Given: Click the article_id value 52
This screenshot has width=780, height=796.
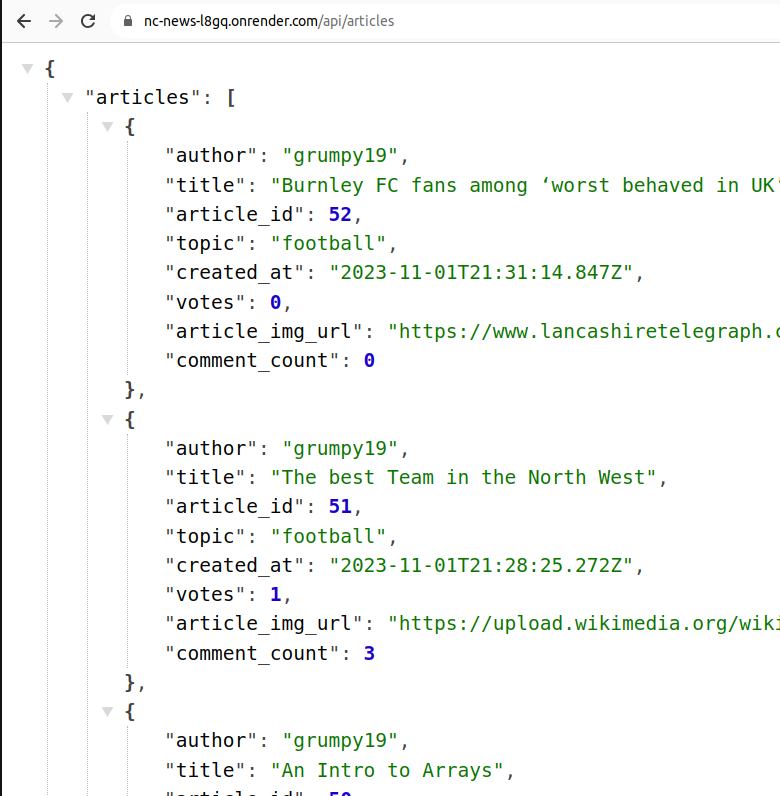Looking at the screenshot, I should pyautogui.click(x=340, y=214).
